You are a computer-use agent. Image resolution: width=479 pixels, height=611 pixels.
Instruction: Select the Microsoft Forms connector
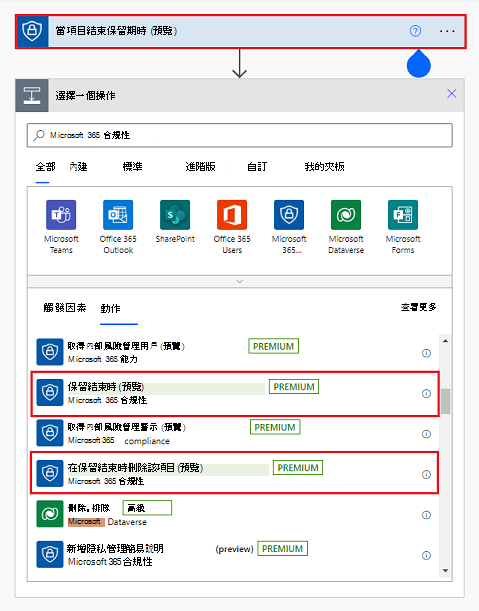403,215
